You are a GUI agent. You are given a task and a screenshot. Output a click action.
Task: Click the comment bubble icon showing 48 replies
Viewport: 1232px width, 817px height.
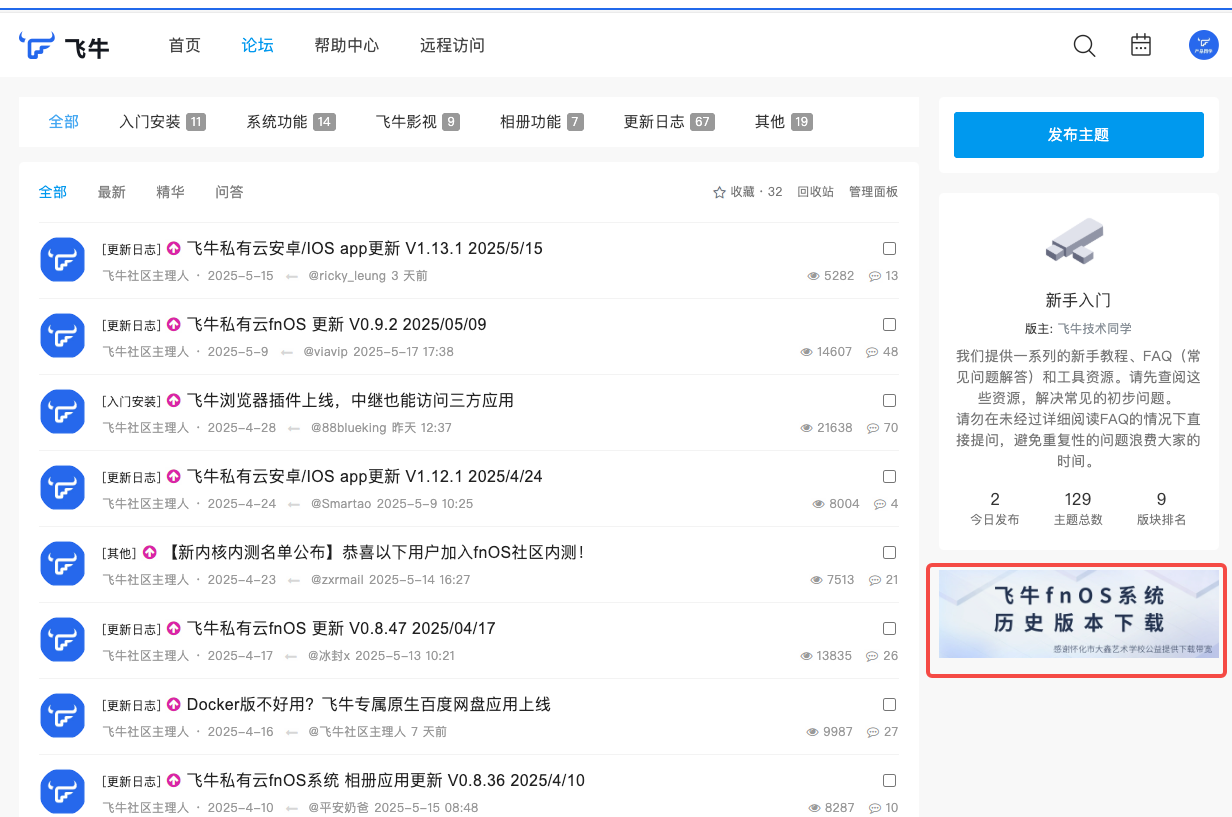[872, 352]
